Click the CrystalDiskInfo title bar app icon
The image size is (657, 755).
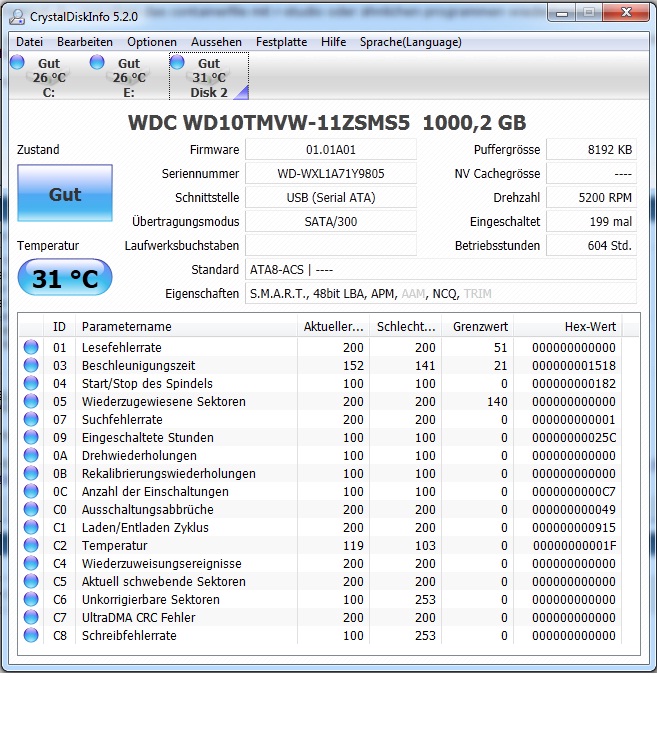click(x=17, y=16)
